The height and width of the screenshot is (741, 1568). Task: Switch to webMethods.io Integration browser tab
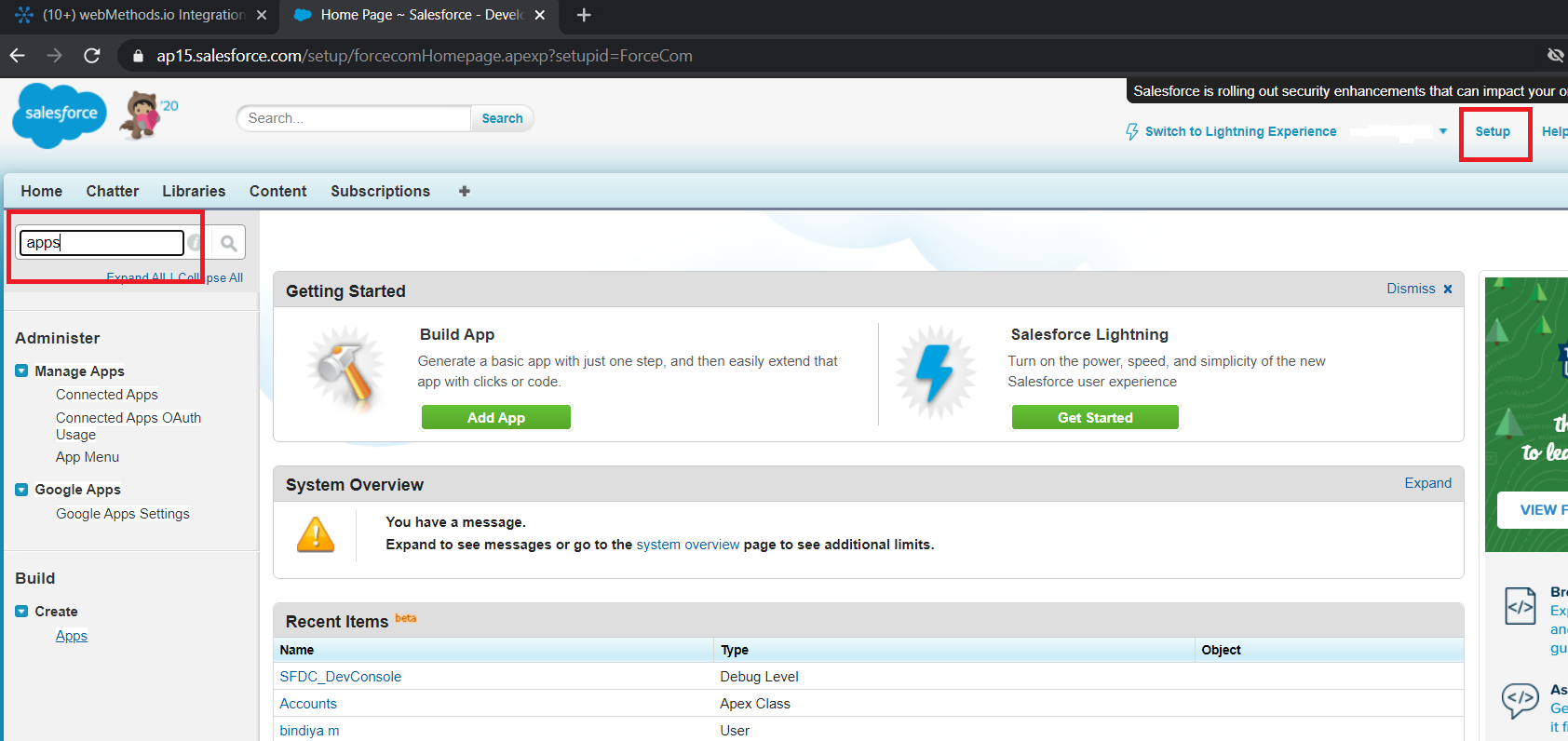[140, 15]
